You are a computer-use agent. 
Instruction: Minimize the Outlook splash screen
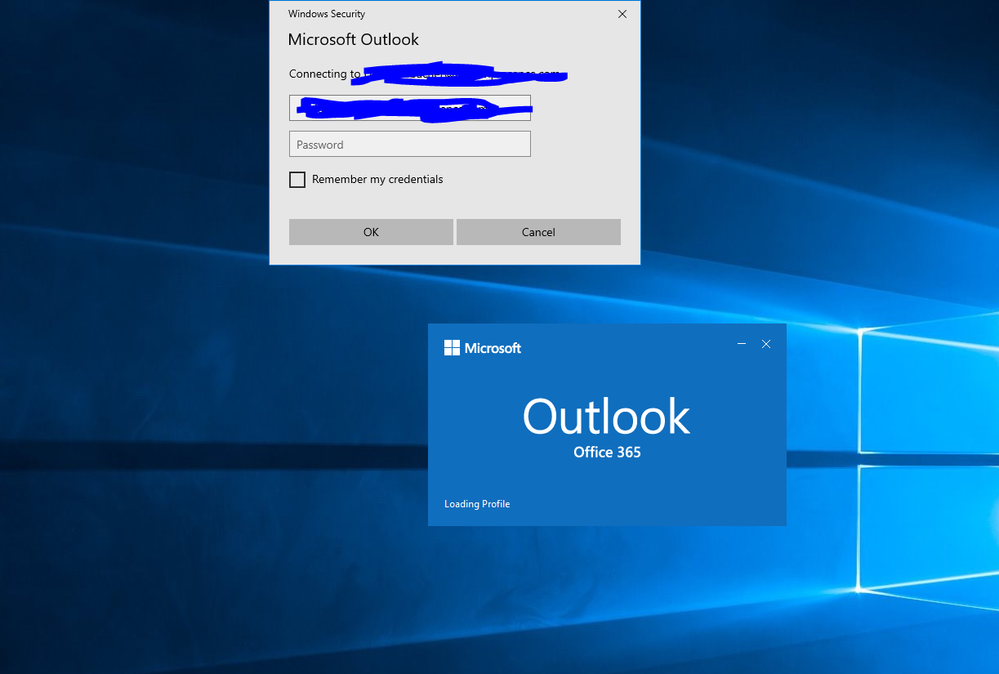coord(742,344)
